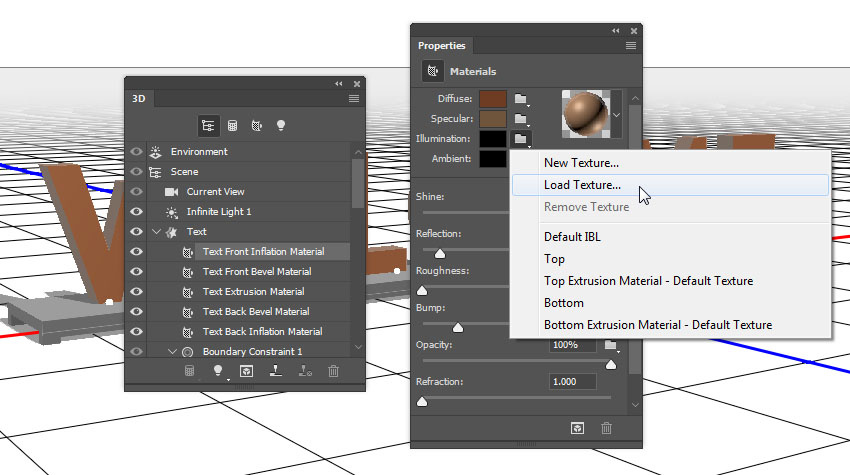Click the Specular texture folder icon
Screen dimensions: 850x475
click(521, 119)
